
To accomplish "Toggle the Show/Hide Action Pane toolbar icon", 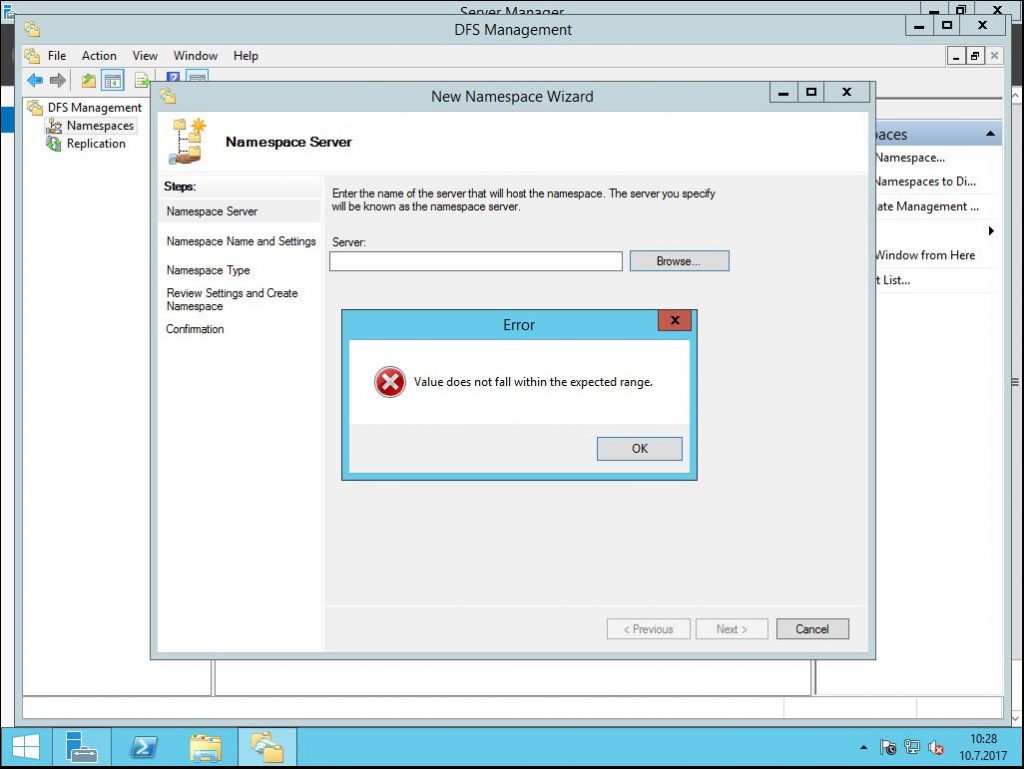I will click(197, 76).
